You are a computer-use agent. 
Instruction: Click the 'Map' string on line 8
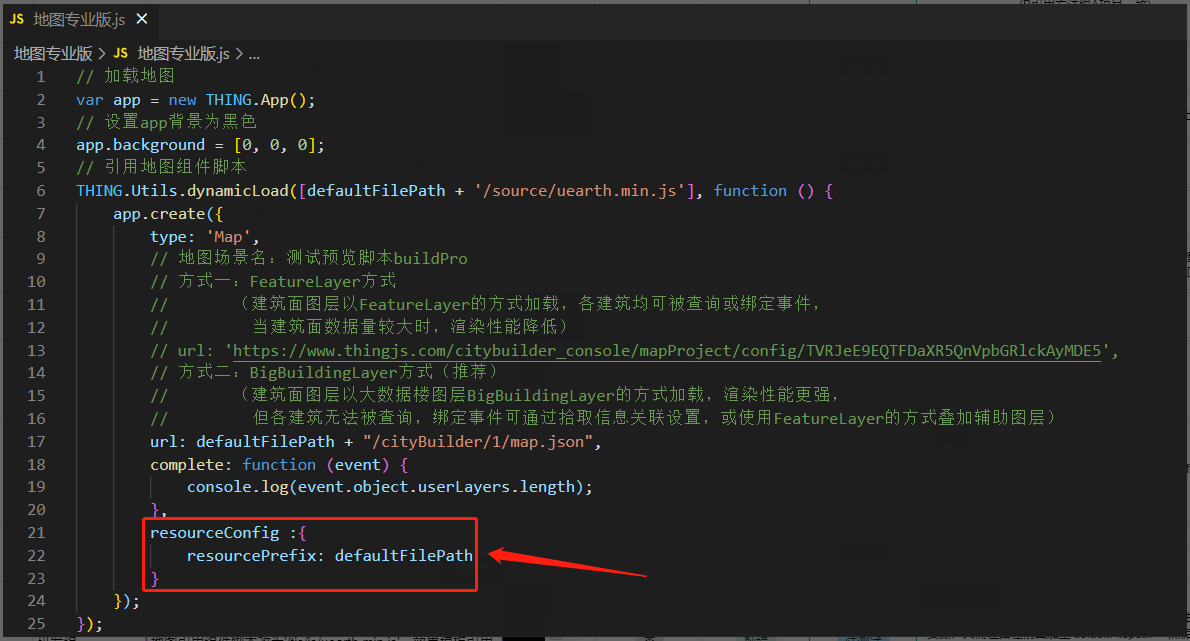click(x=228, y=237)
